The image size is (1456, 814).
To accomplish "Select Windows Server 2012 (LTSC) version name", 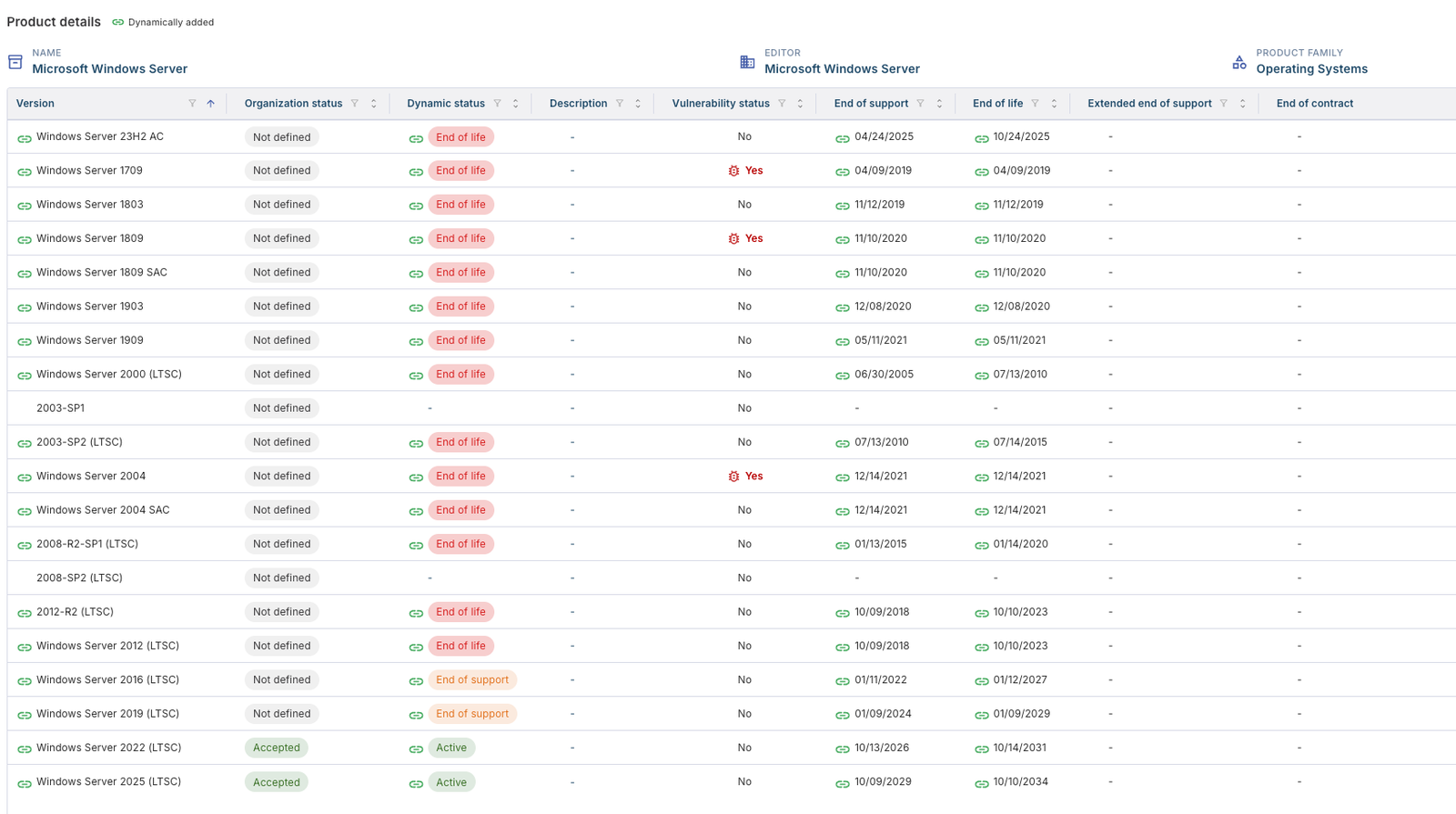I will click(107, 646).
